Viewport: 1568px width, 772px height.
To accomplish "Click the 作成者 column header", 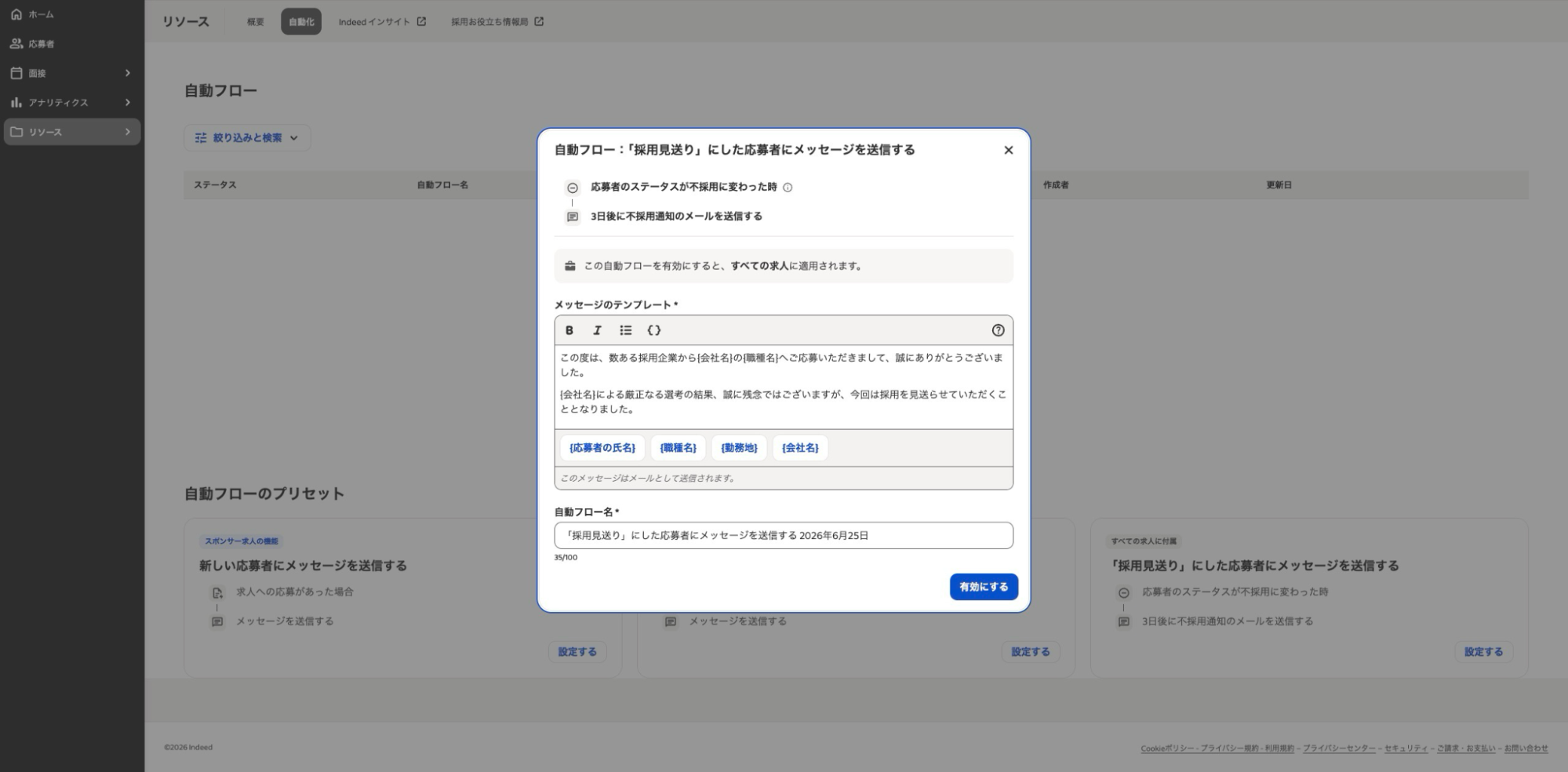I will coord(1056,185).
